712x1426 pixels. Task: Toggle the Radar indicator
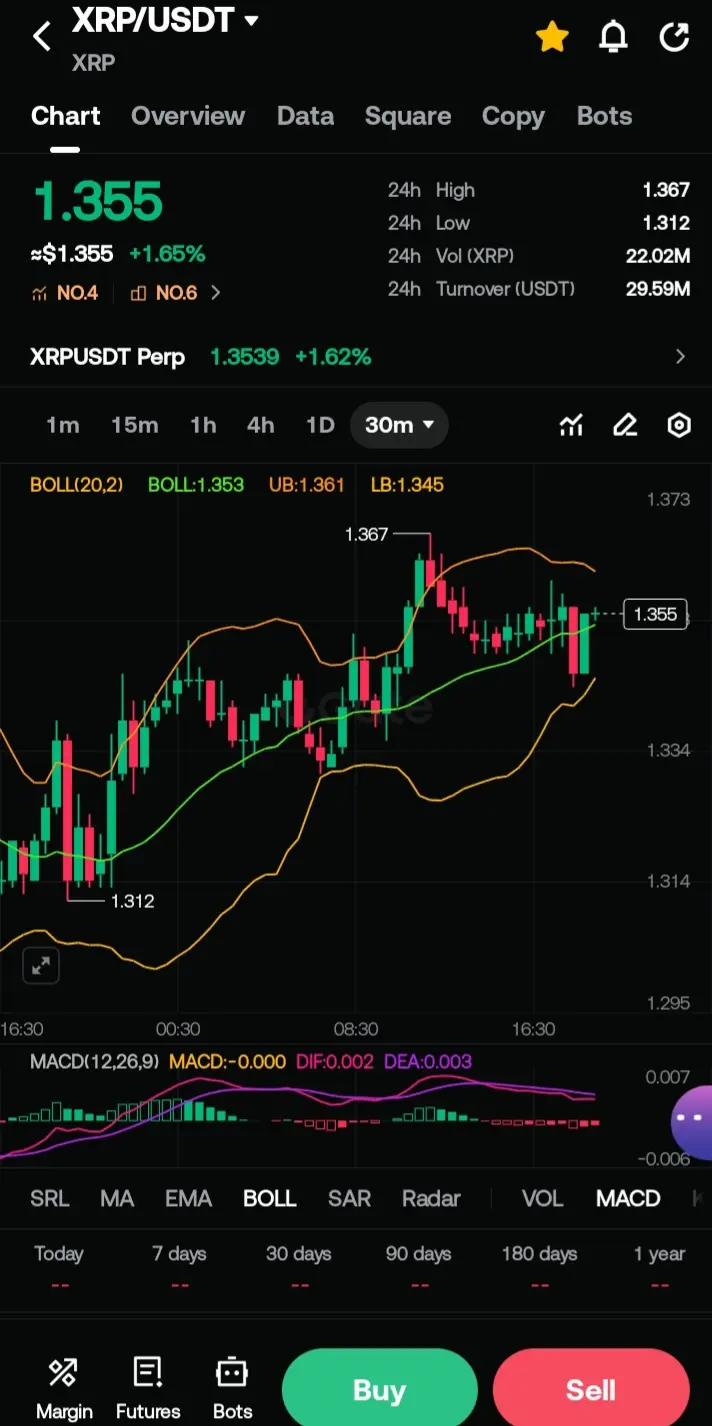[x=431, y=1198]
